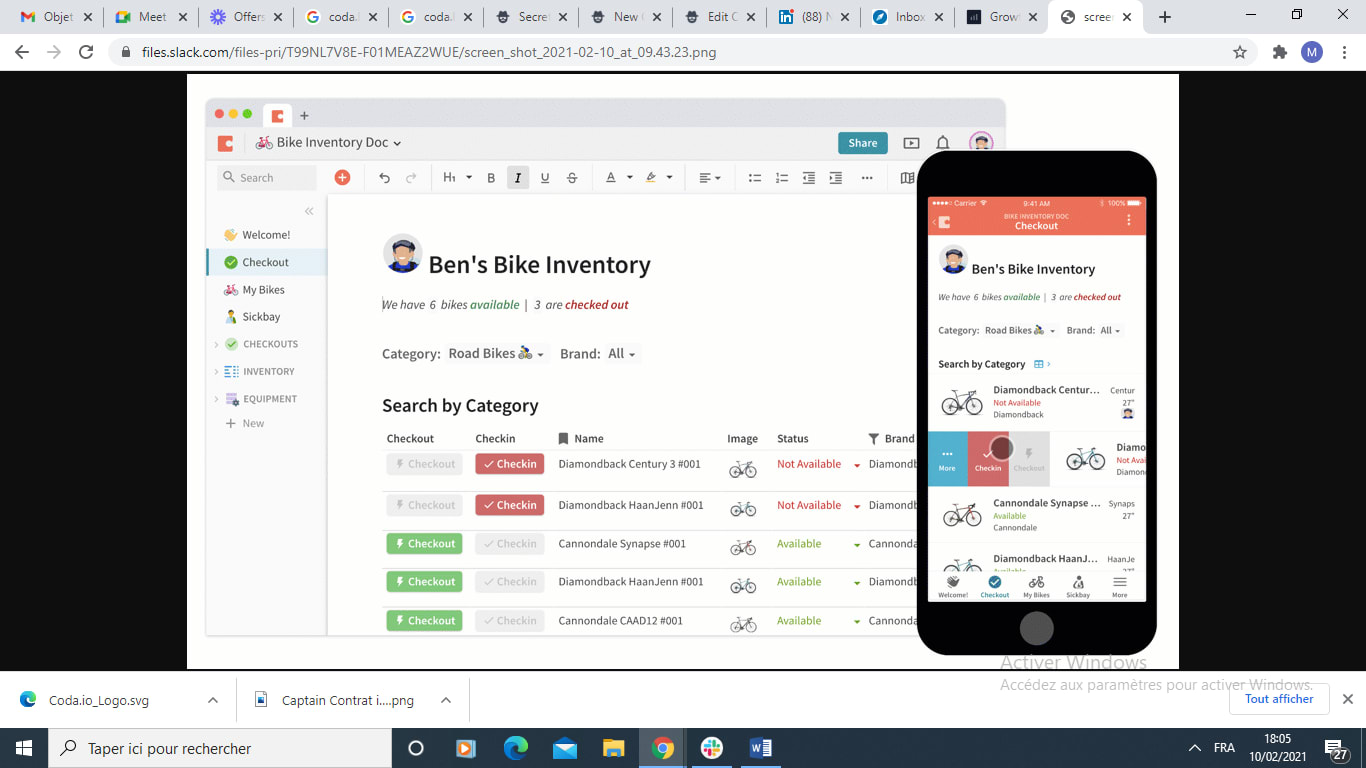The height and width of the screenshot is (768, 1366).
Task: Tap My Bikes tab on phone bottom bar
Action: (x=1036, y=587)
